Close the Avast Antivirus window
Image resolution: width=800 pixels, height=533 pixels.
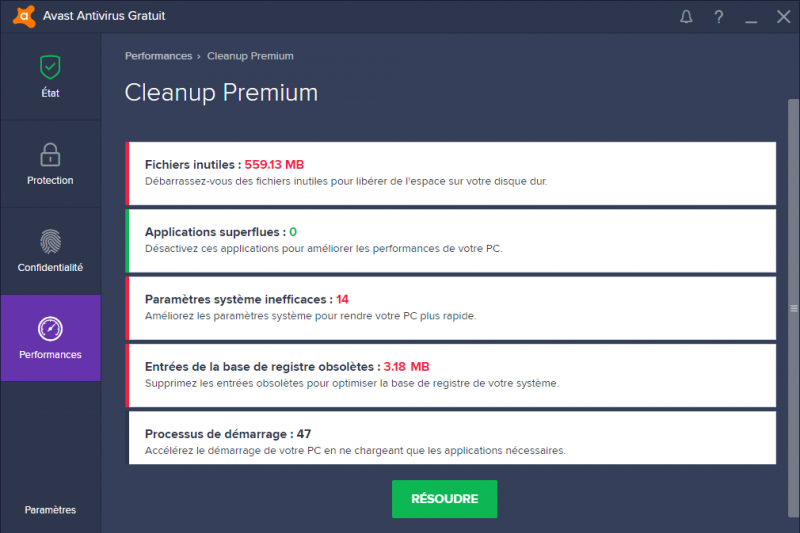pos(784,17)
